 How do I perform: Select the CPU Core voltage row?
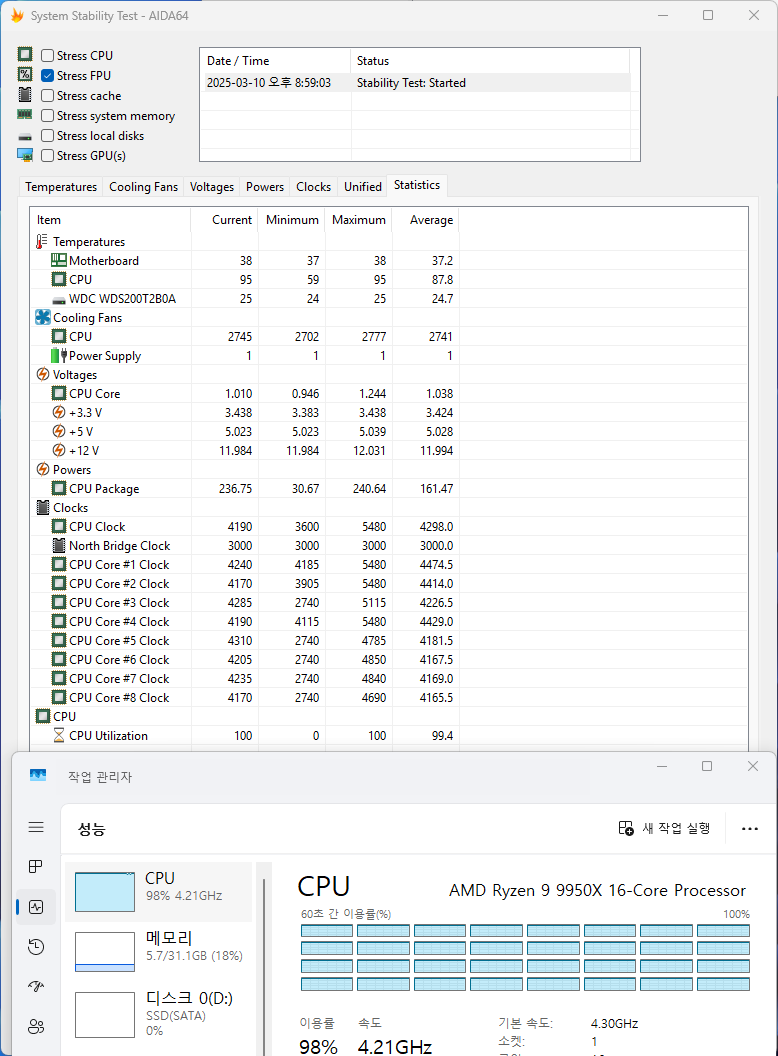245,393
